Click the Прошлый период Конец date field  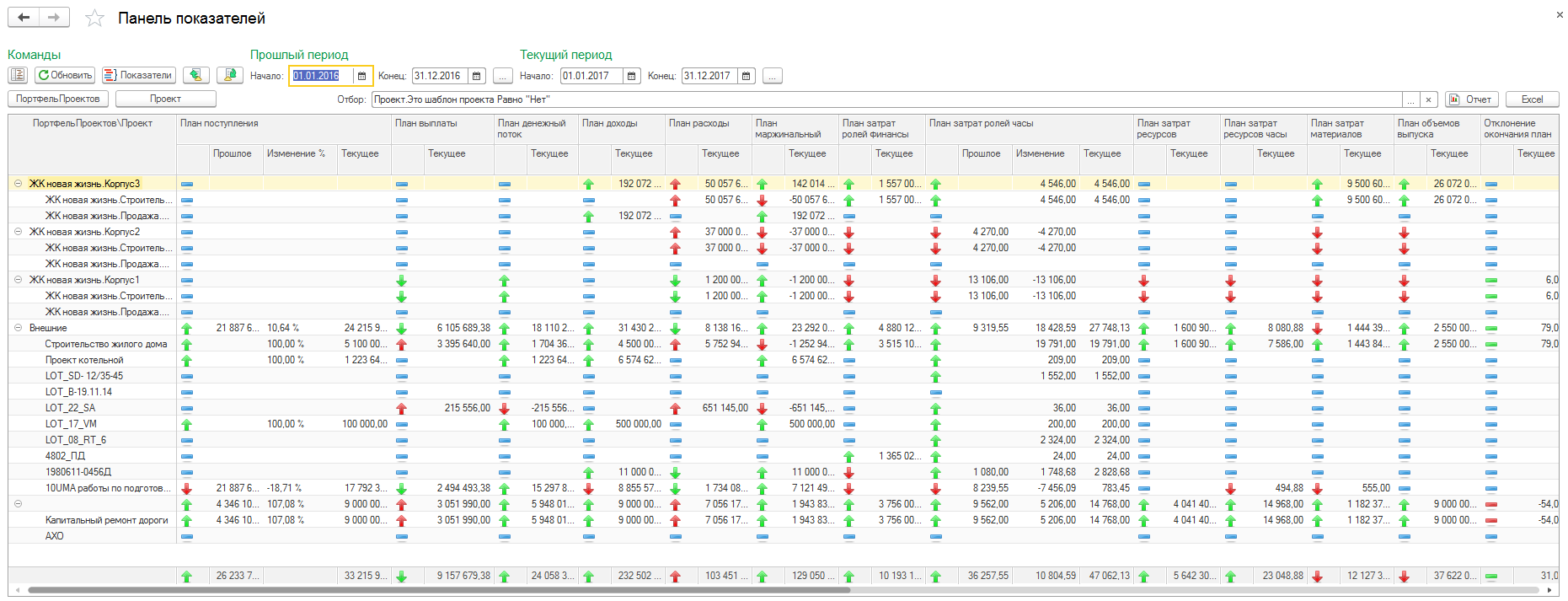pos(440,76)
